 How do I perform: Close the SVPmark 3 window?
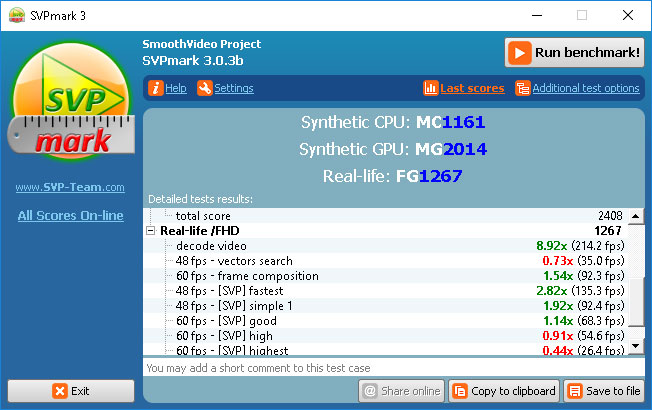[628, 15]
